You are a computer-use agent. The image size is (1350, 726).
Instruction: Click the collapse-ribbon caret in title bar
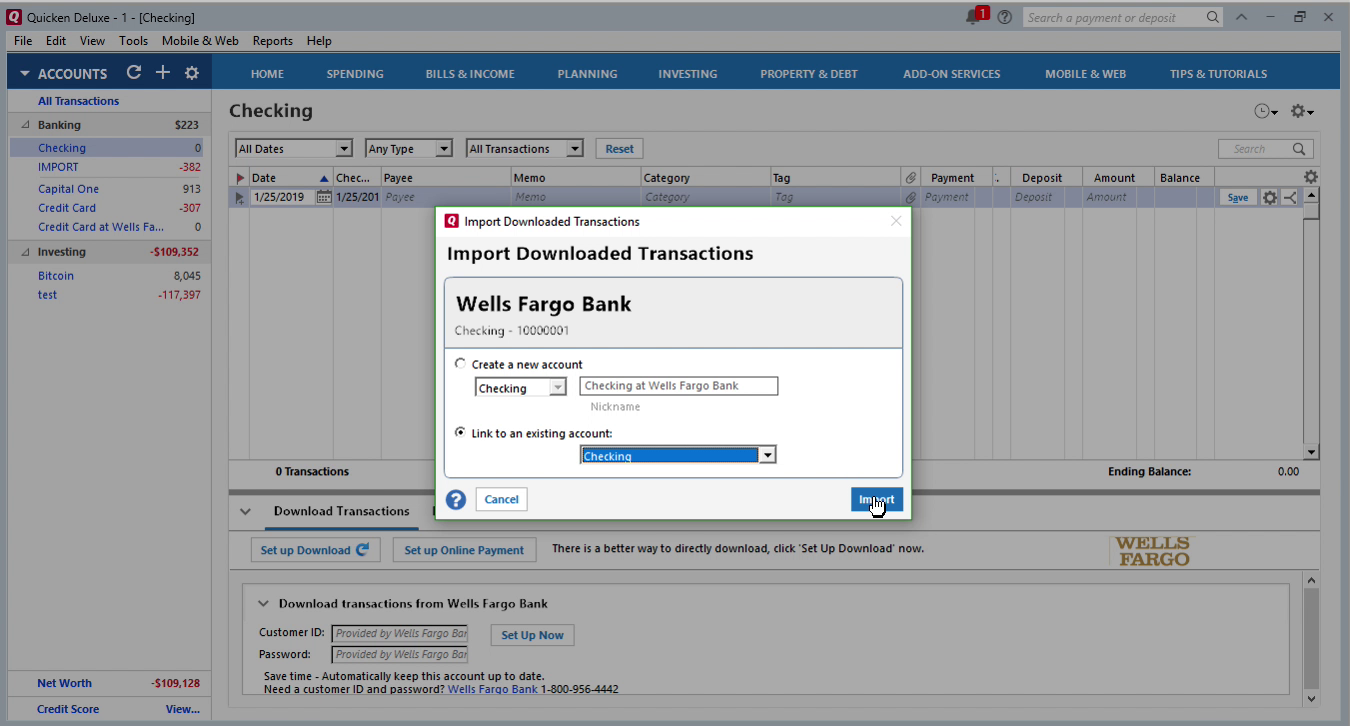pos(1241,17)
